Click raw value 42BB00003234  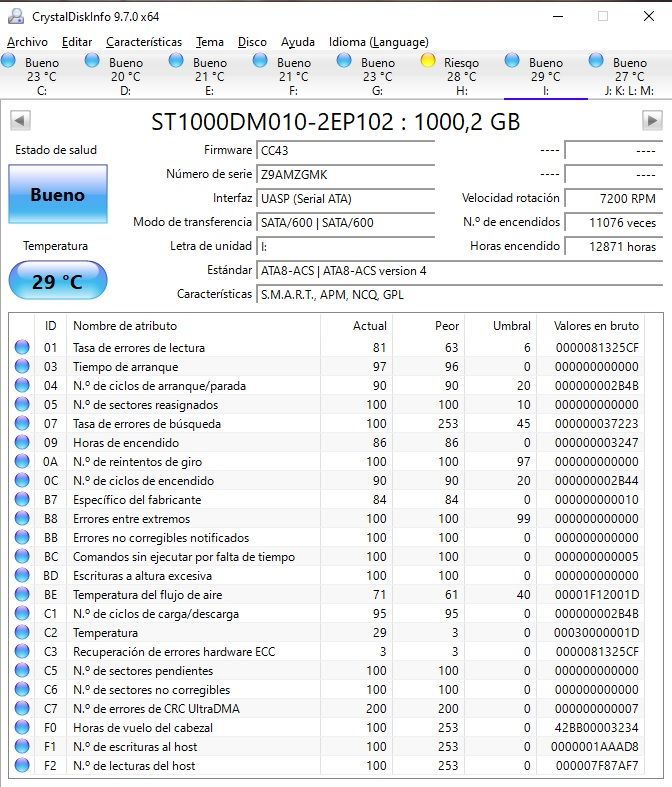click(596, 727)
